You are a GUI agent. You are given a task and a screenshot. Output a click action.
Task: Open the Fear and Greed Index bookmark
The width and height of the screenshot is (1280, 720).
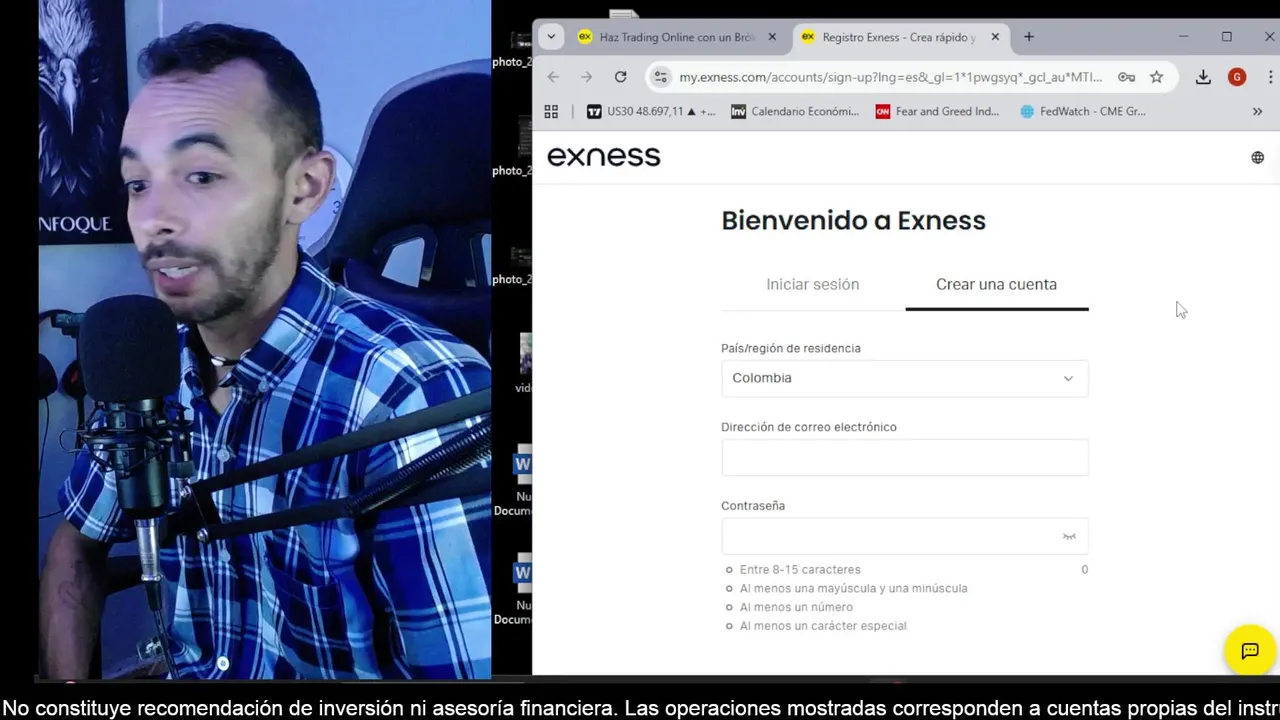coord(938,112)
